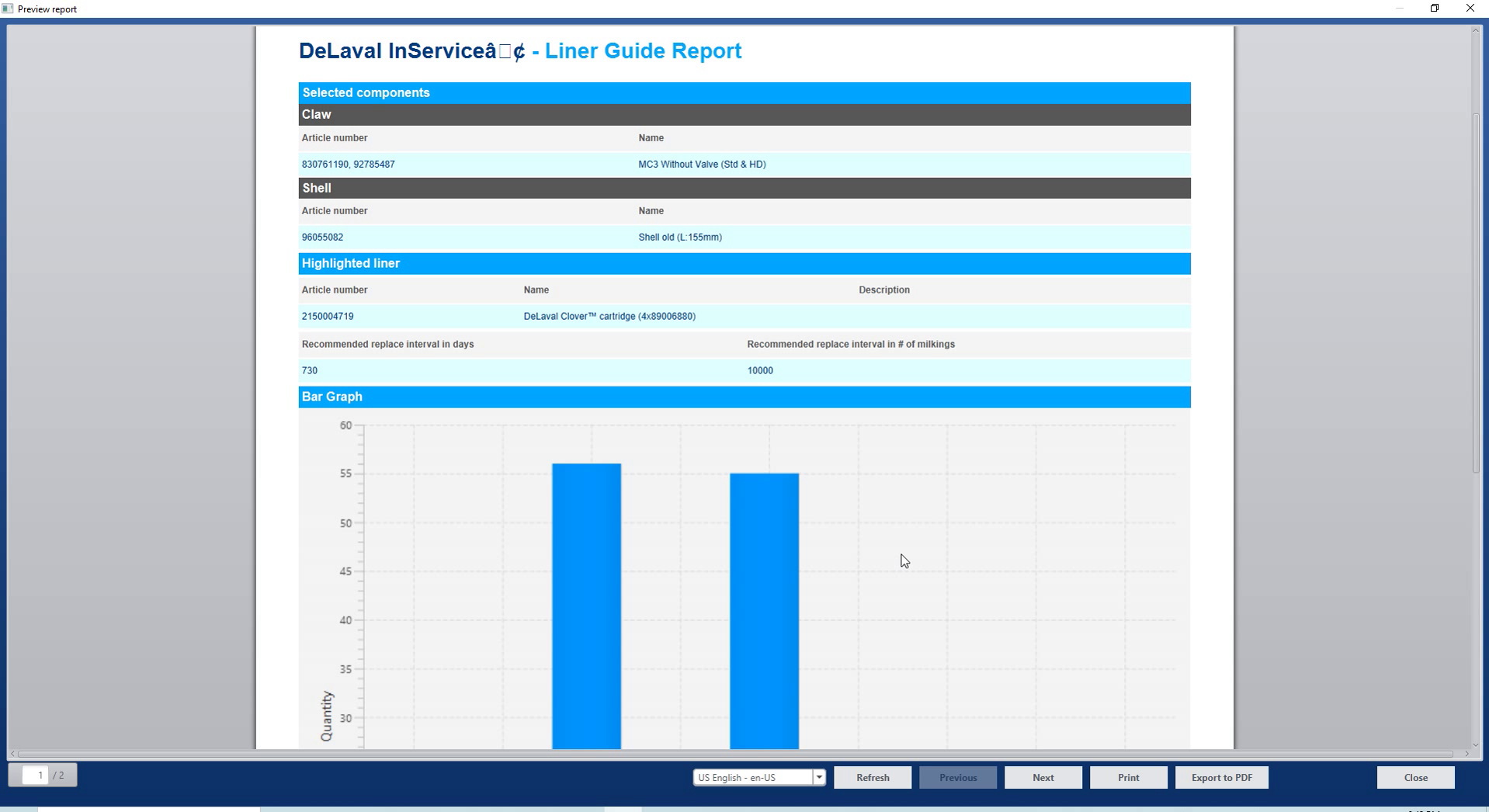Click milkings interval value 10000
This screenshot has width=1489, height=812.
(760, 371)
